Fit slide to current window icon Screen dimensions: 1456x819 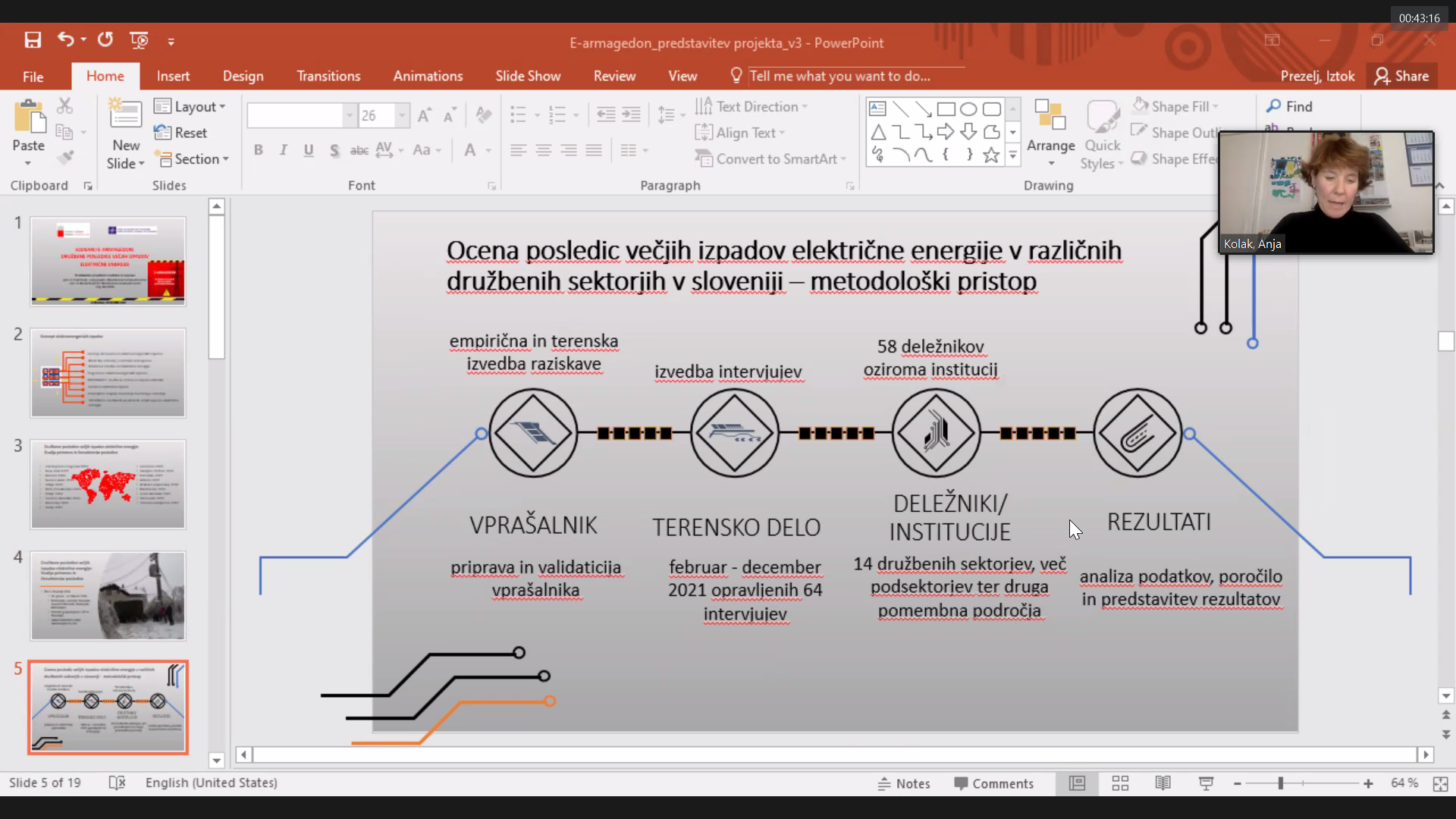[1440, 783]
